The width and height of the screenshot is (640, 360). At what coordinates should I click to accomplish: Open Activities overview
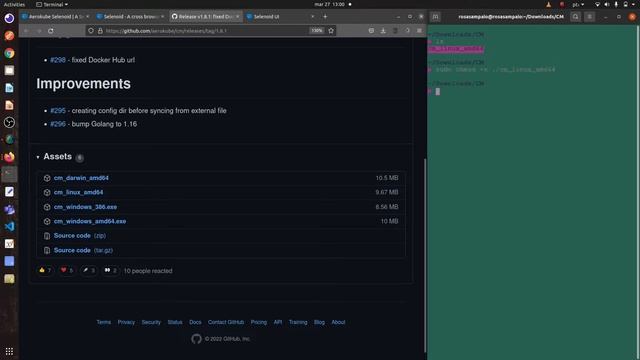click(14, 4)
